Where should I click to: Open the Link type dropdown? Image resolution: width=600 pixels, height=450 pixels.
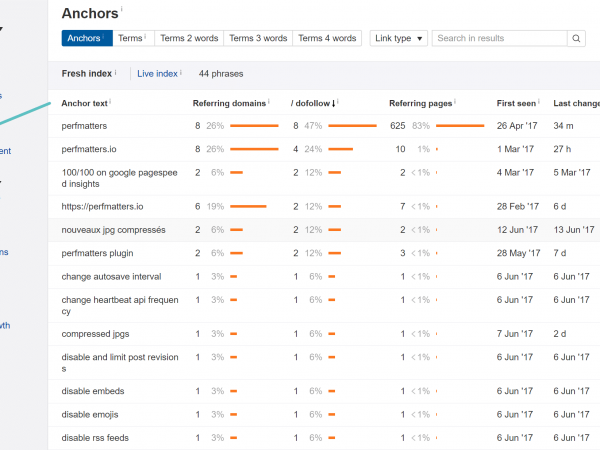click(398, 39)
